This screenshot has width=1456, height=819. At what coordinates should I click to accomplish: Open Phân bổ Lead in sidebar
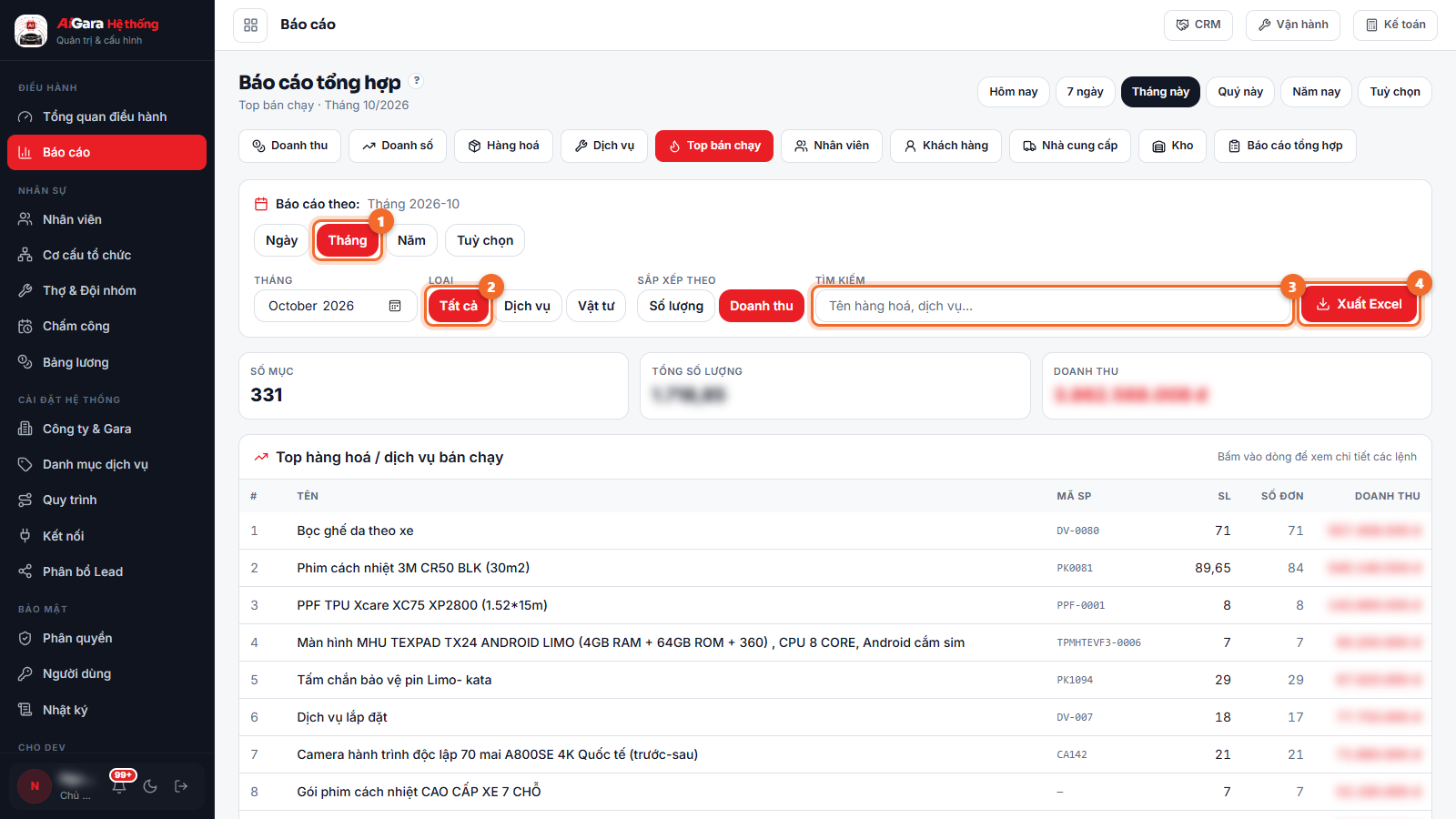pyautogui.click(x=107, y=571)
